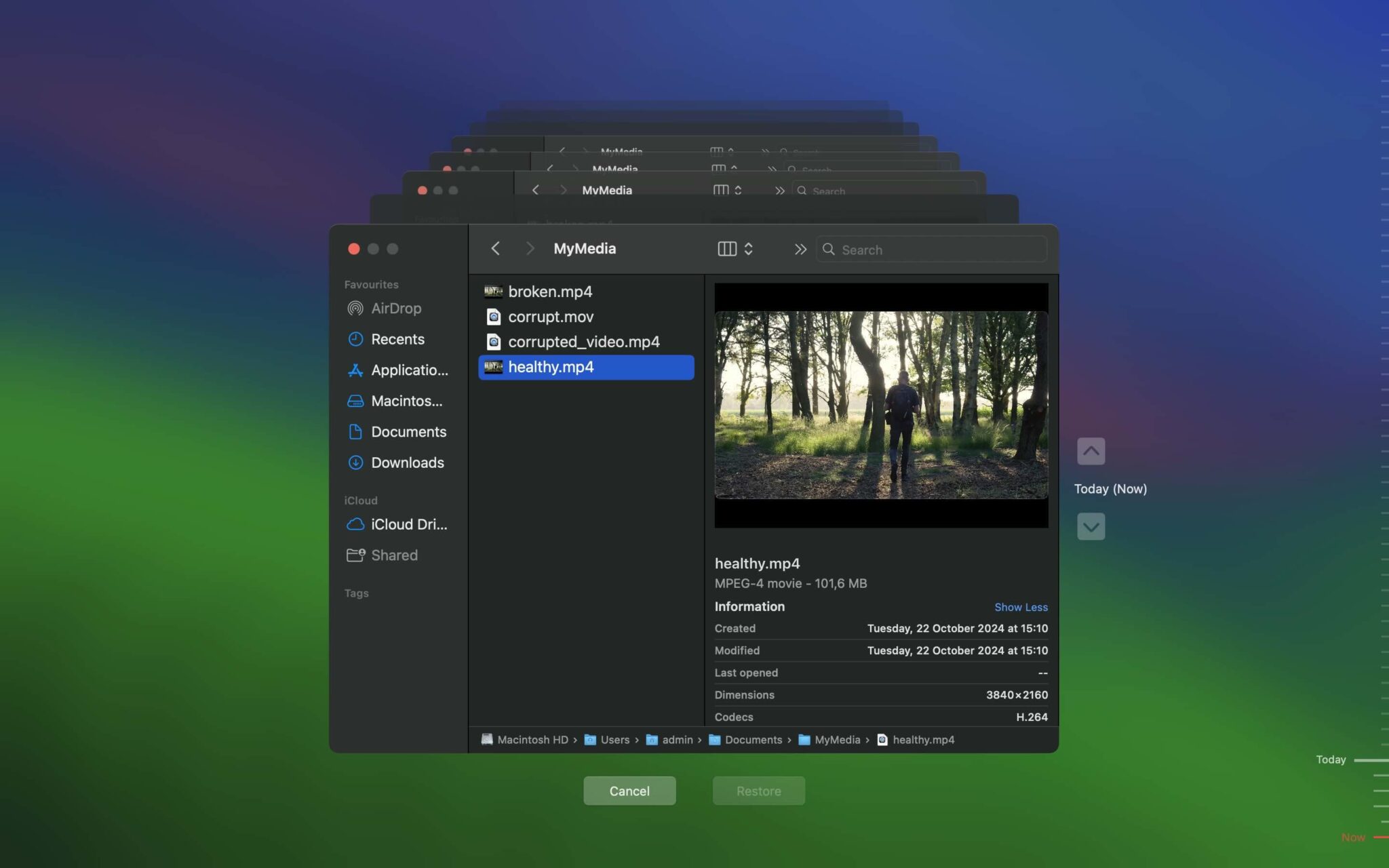View Recents in the Favourites sidebar
Screen dimensions: 1389x868
click(x=397, y=339)
